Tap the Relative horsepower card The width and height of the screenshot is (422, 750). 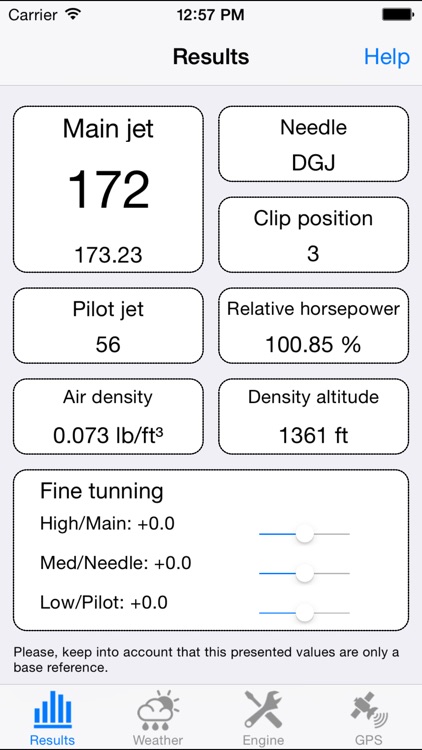point(314,326)
